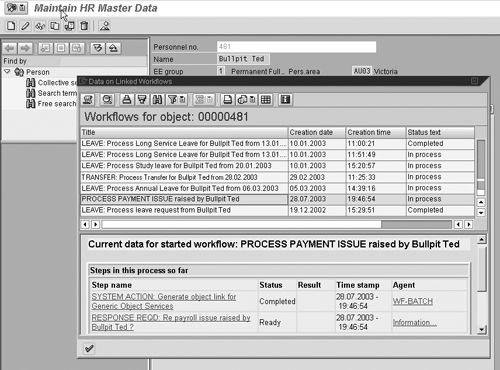This screenshot has width=500, height=370.
Task: Click the Find binoculars icon in workflows toolbar
Action: (x=157, y=100)
